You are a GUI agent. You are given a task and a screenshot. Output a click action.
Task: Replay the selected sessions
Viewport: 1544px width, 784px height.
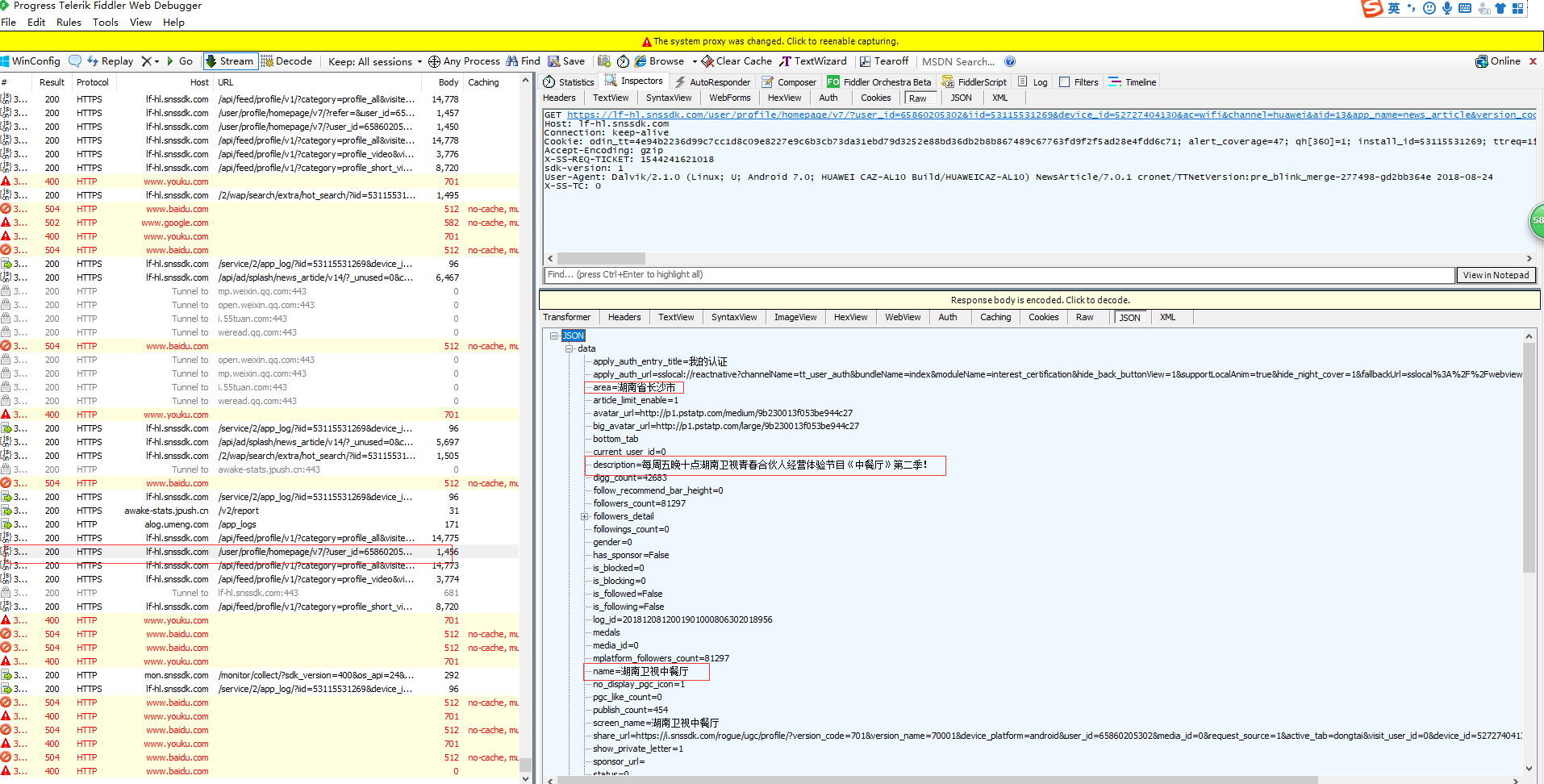(111, 61)
